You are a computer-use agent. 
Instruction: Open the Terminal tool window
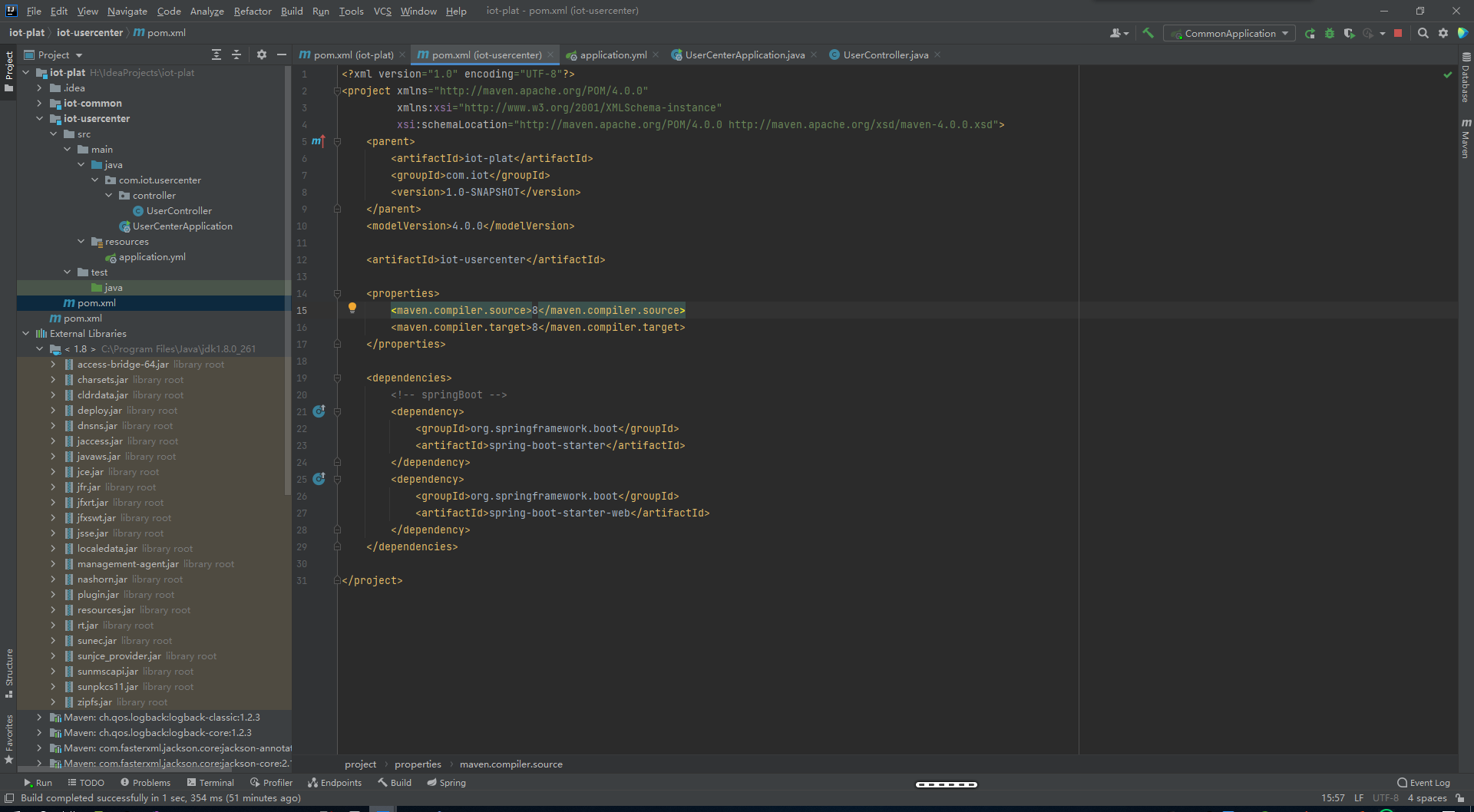point(217,782)
